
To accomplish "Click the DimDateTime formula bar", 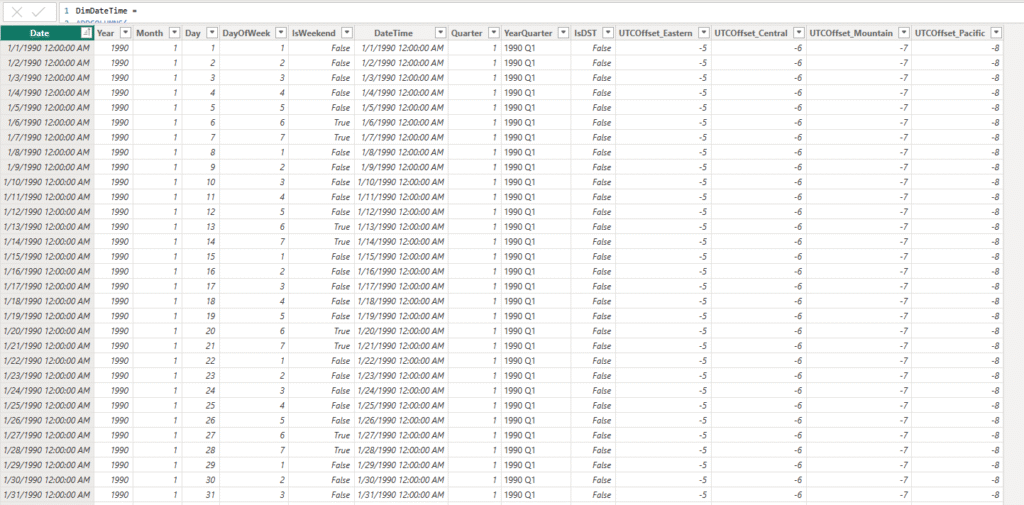I will coord(541,12).
